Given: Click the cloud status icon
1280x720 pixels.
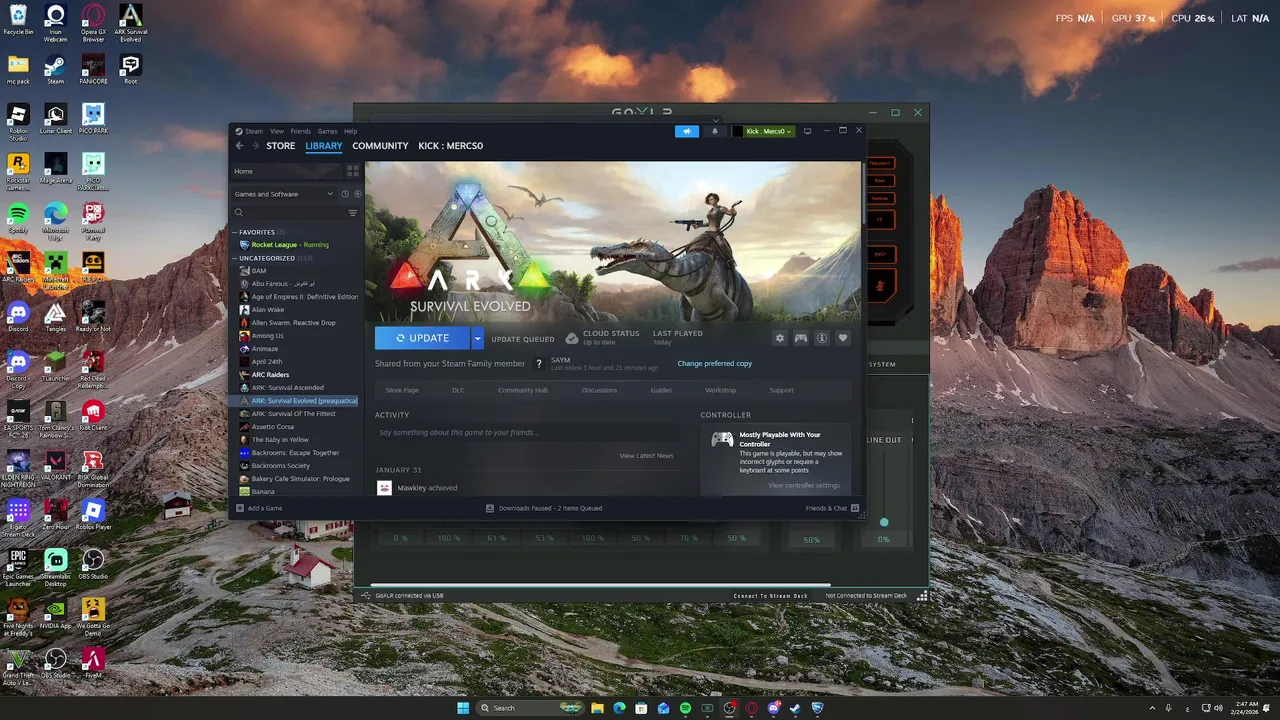Looking at the screenshot, I should [572, 338].
